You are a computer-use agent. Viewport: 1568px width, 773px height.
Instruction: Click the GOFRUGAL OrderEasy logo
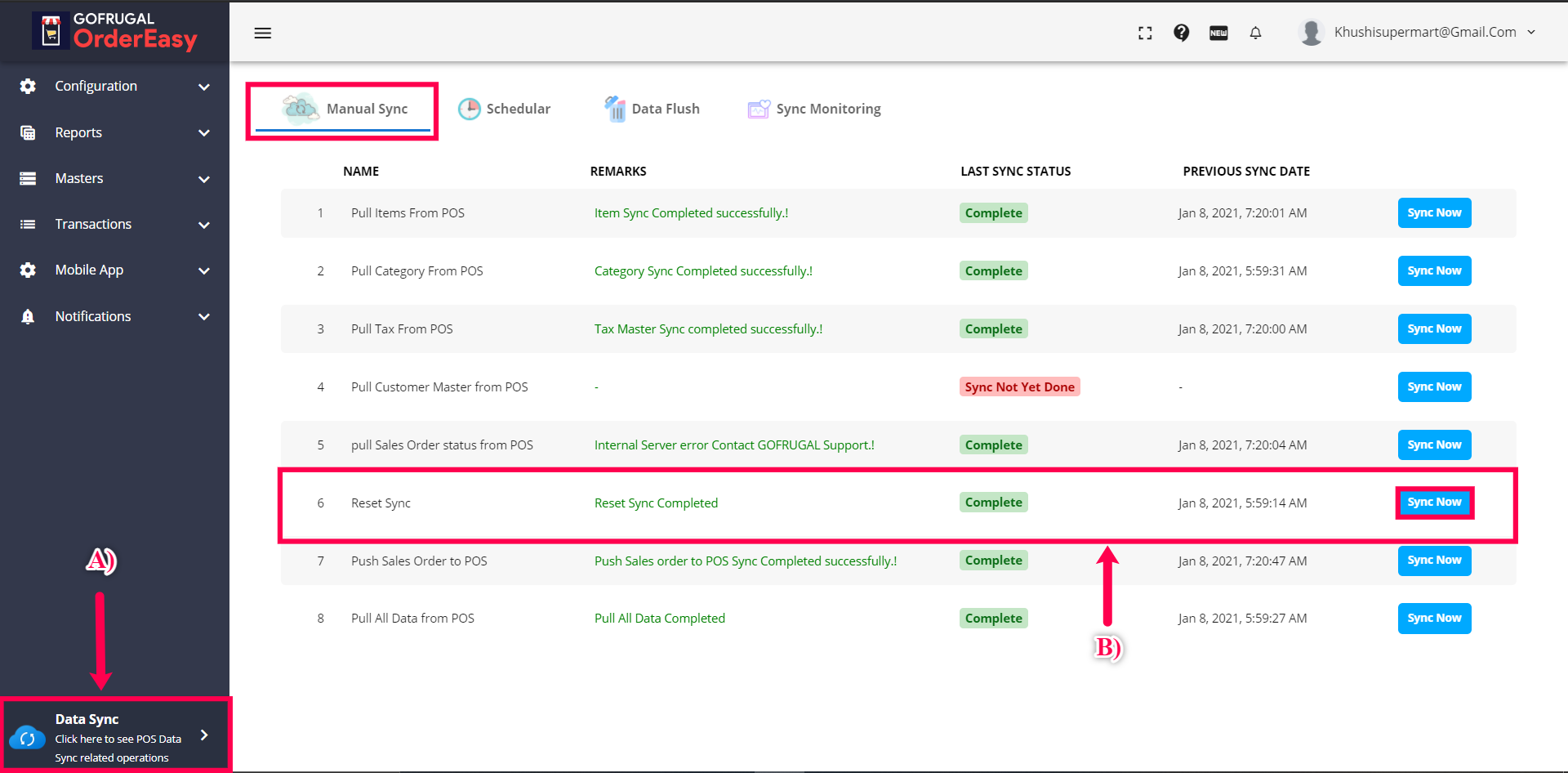pyautogui.click(x=115, y=31)
